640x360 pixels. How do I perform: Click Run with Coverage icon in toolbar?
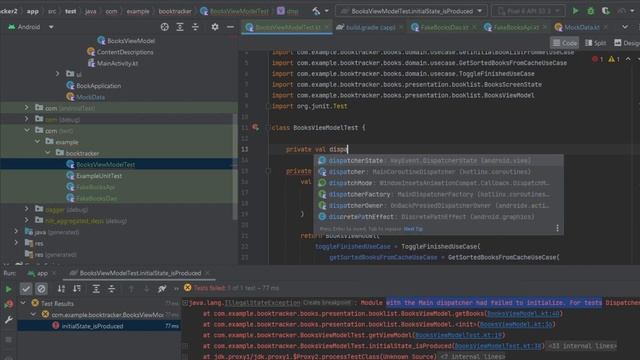click(x=606, y=11)
